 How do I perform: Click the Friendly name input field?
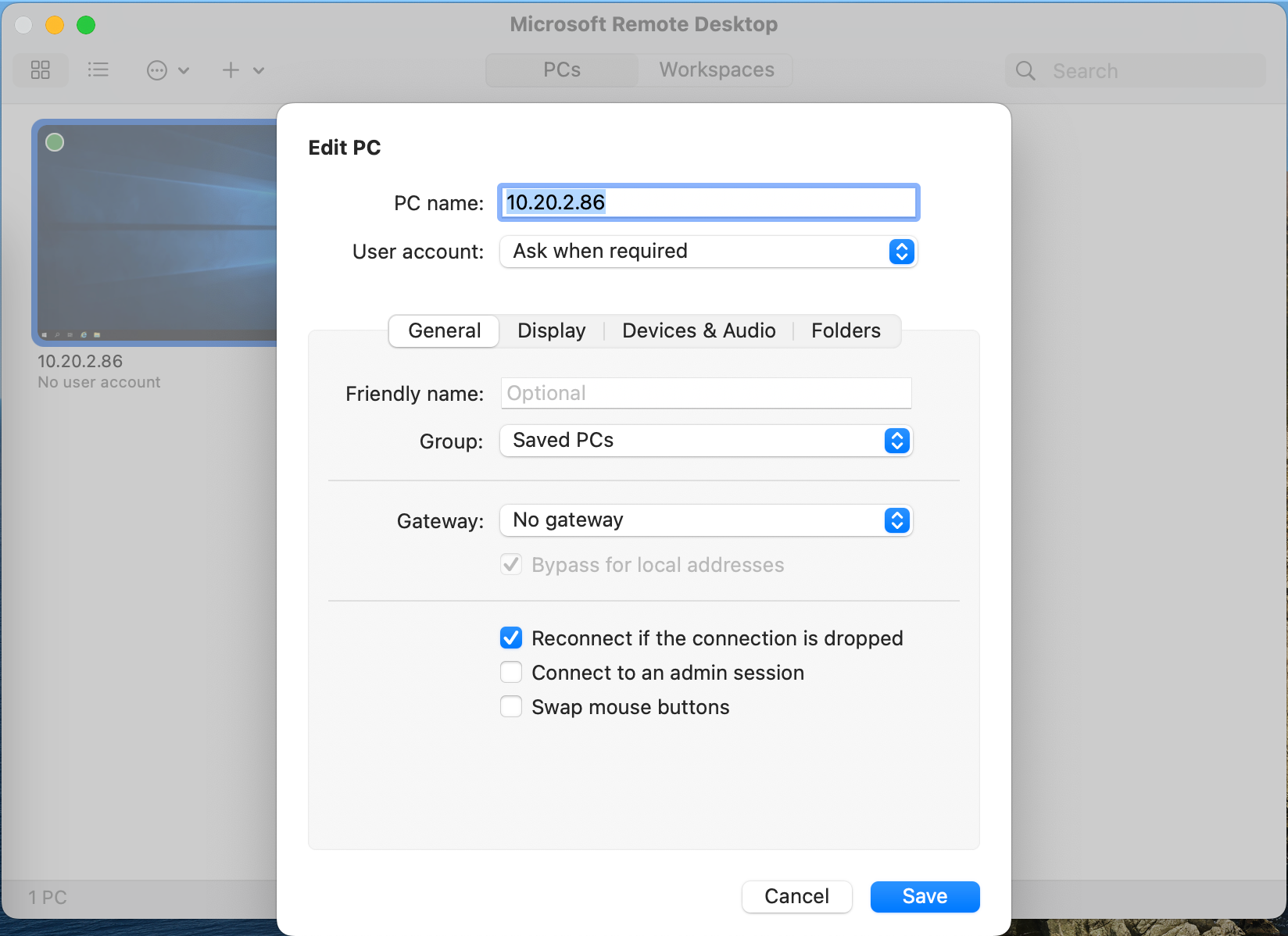point(706,393)
